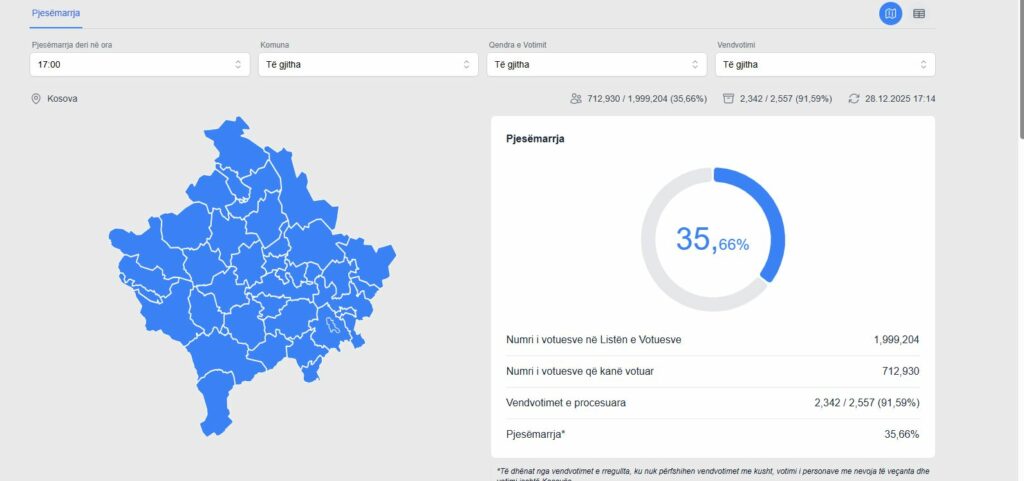
Task: Switch to the table view icon
Action: coord(919,13)
